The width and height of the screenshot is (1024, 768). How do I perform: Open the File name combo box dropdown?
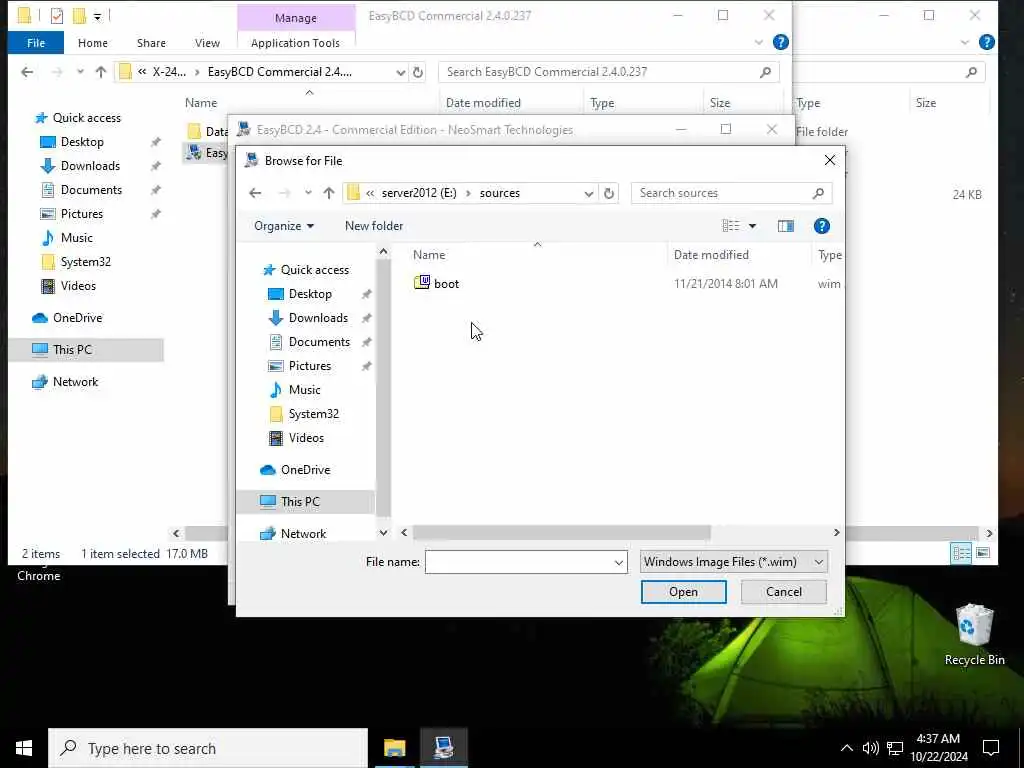click(618, 562)
